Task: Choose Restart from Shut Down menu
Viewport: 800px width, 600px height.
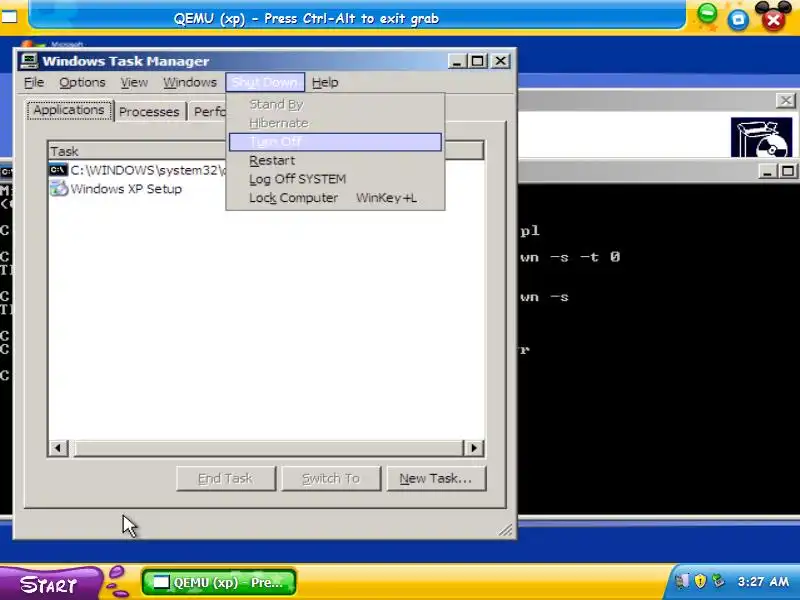Action: click(335, 161)
